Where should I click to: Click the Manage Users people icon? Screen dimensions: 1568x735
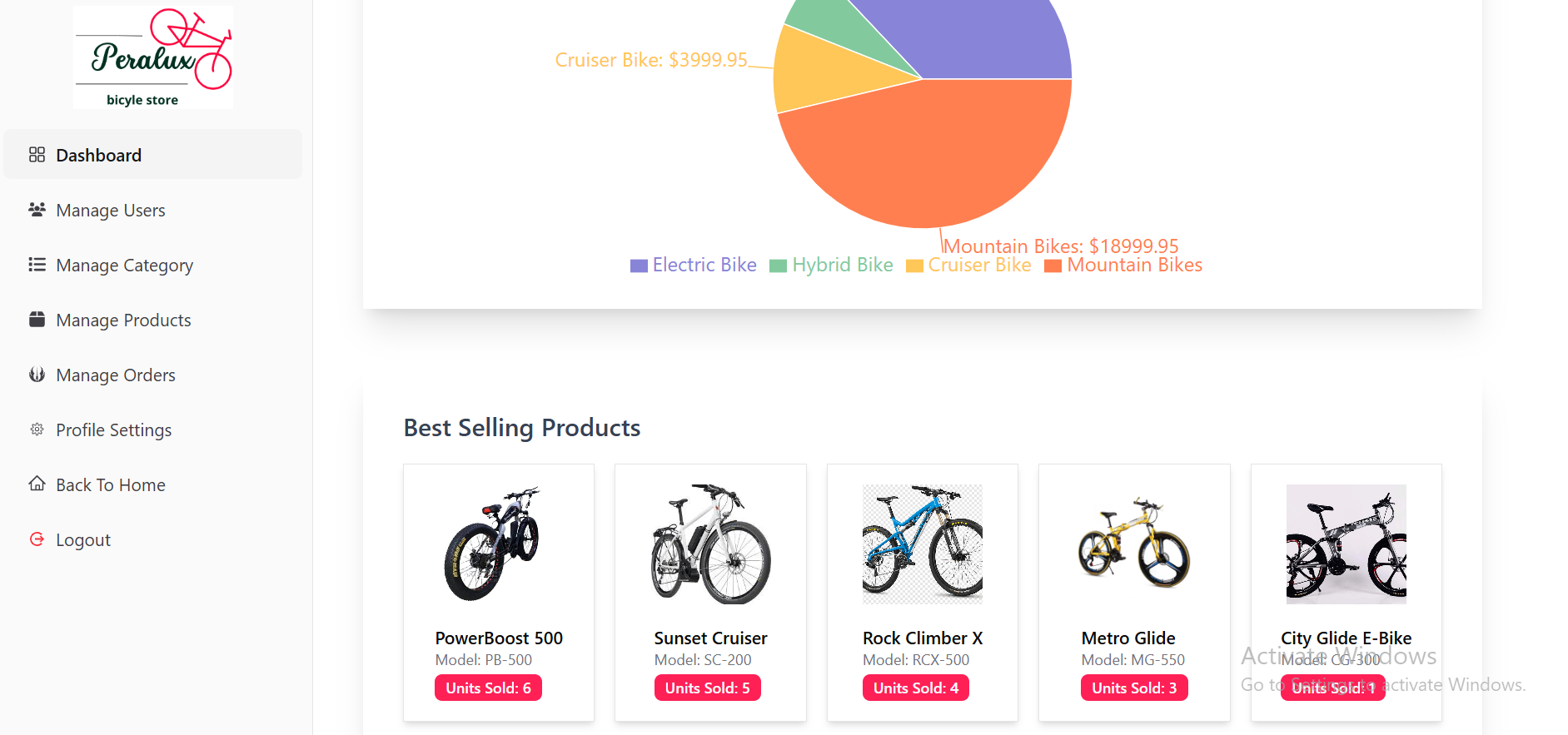37,210
